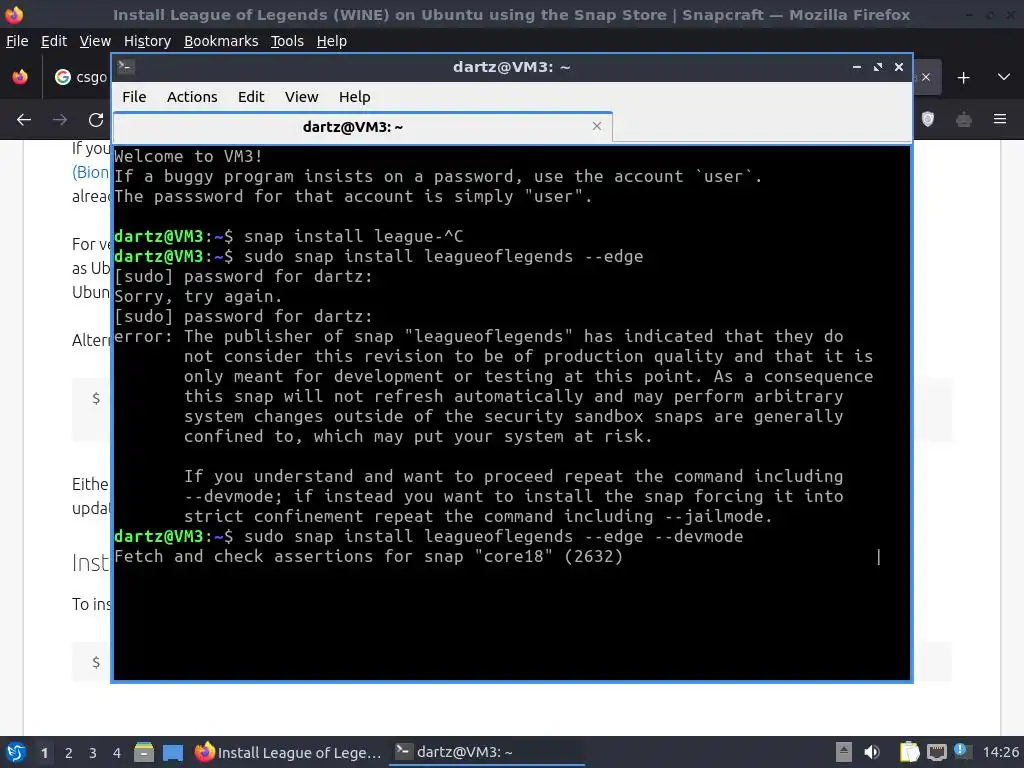This screenshot has width=1024, height=768.
Task: Switch to workspace 1
Action: (44, 753)
